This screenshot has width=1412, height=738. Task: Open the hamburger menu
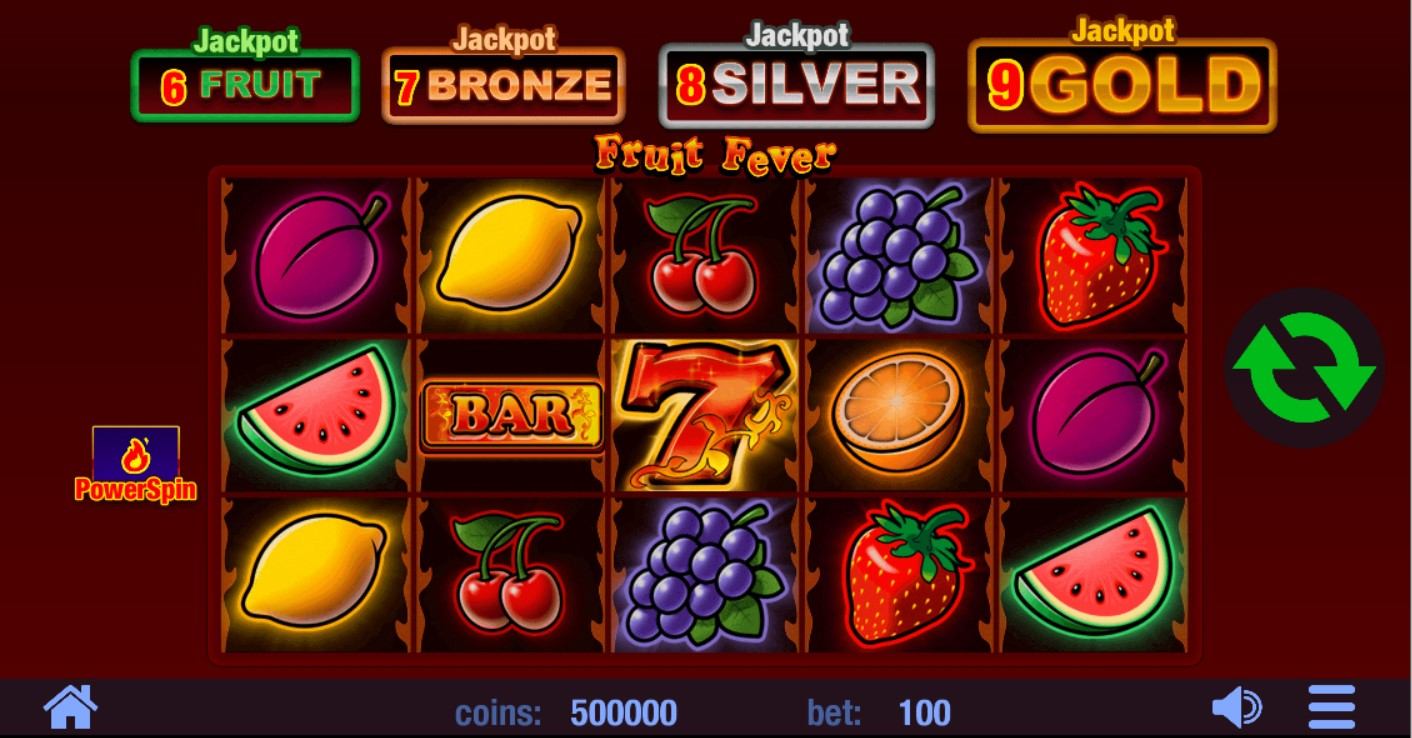tap(1332, 708)
